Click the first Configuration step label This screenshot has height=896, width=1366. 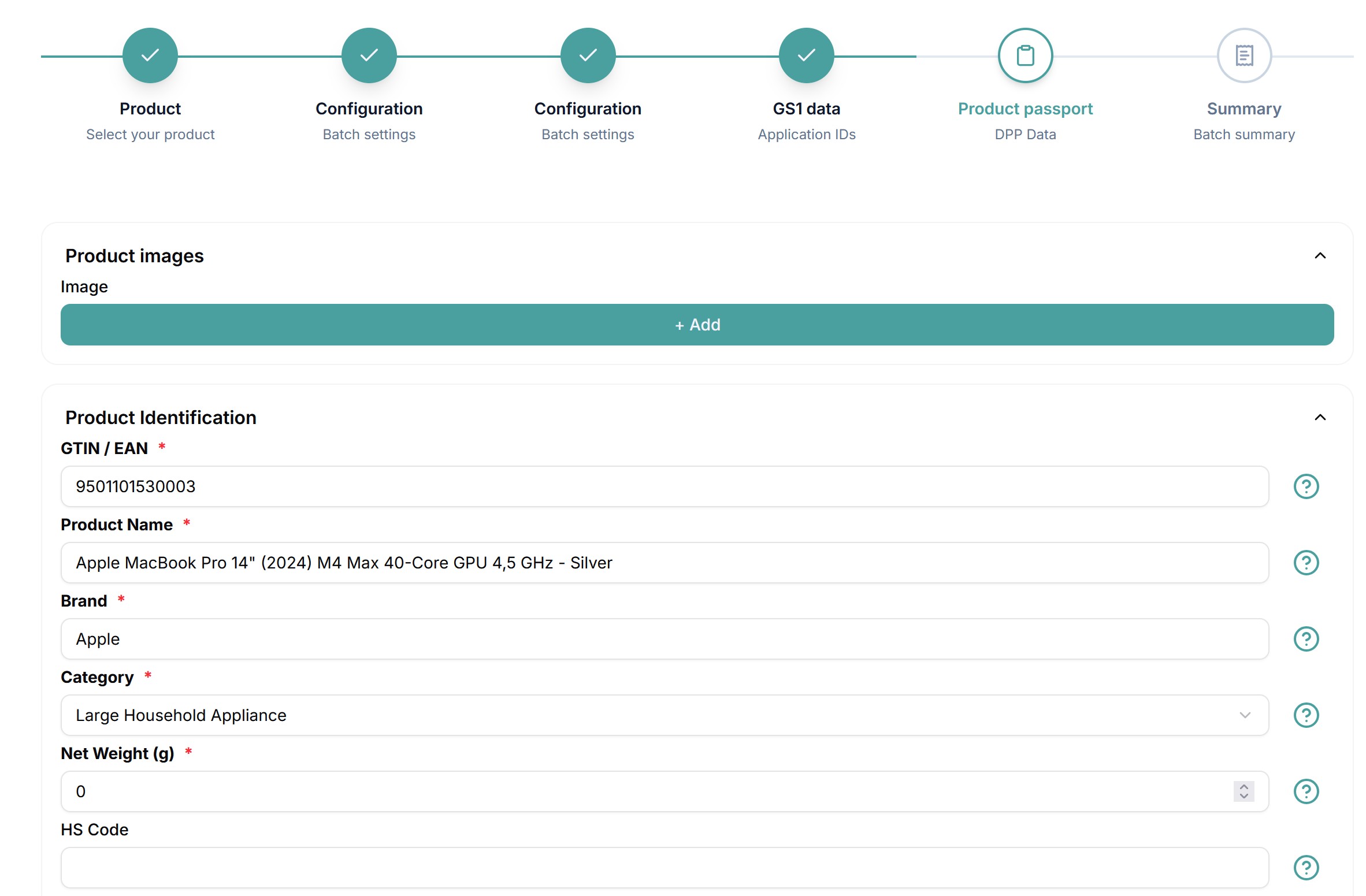[x=369, y=109]
